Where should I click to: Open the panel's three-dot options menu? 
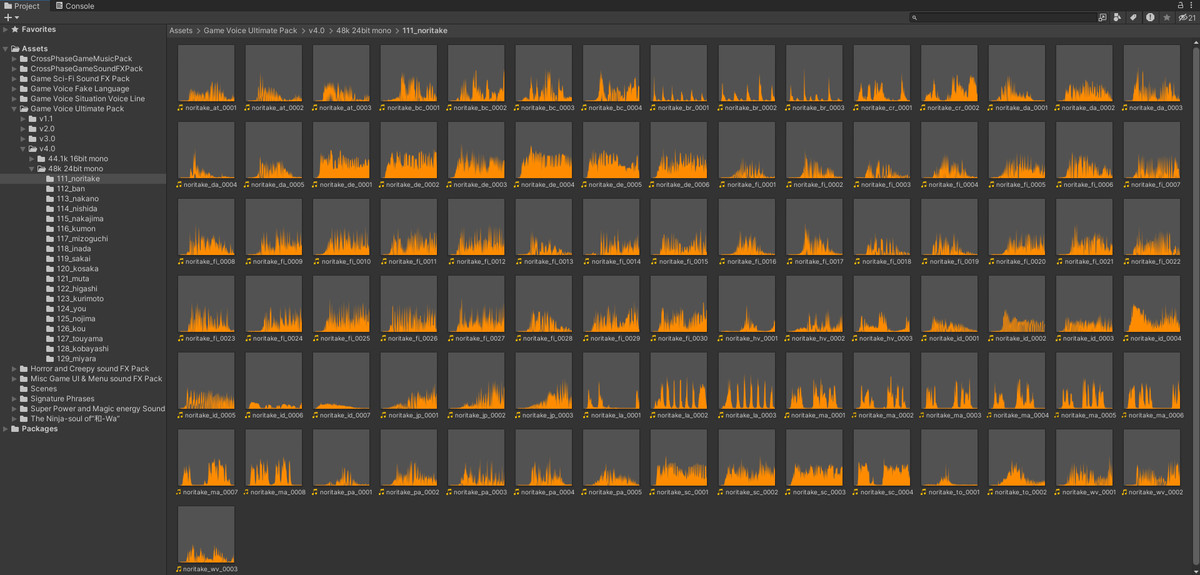tap(1193, 6)
